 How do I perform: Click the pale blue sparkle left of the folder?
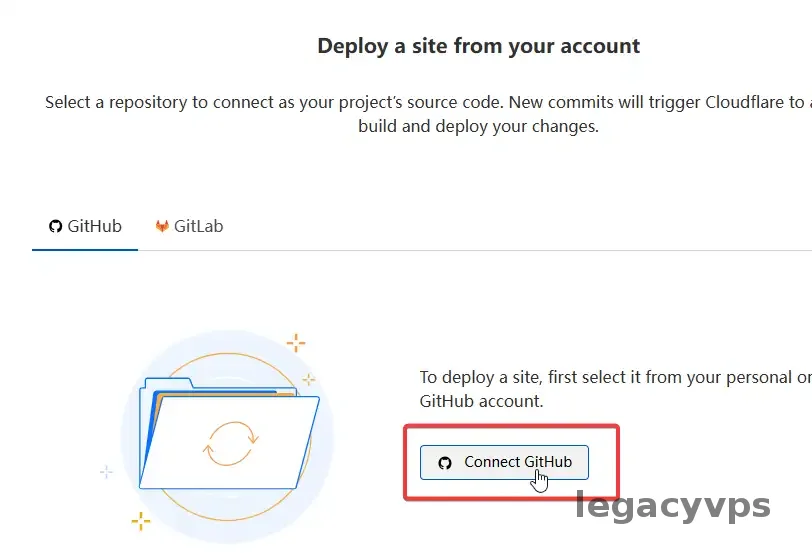(106, 471)
